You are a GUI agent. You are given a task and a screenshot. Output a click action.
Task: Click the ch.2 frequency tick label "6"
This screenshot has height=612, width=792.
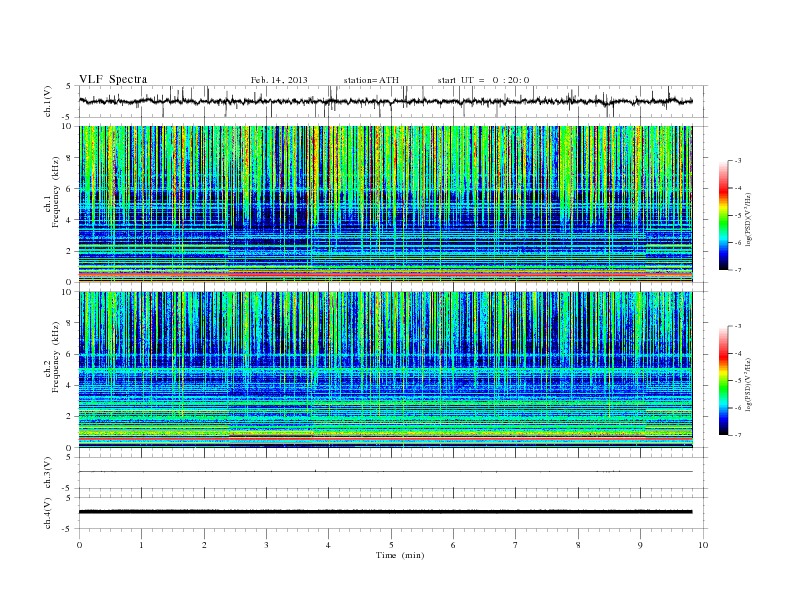point(69,354)
